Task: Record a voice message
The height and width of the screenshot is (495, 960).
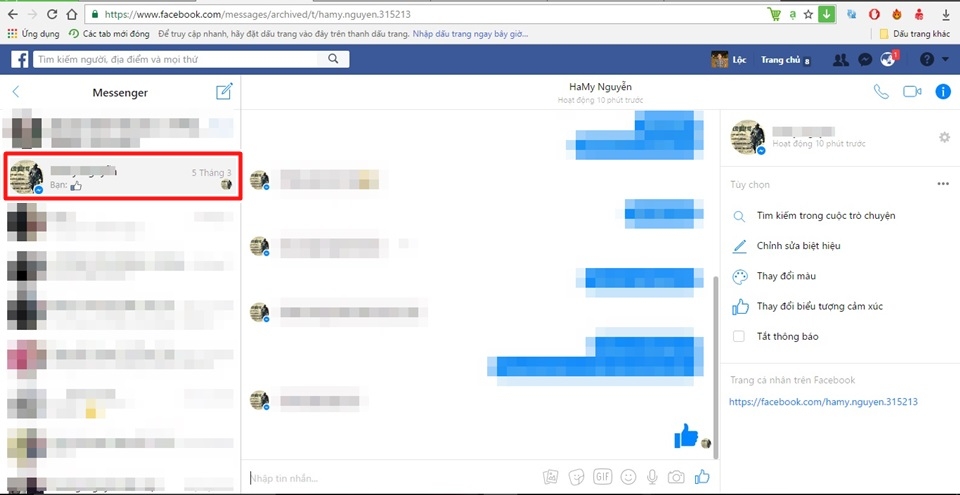Action: [x=653, y=477]
